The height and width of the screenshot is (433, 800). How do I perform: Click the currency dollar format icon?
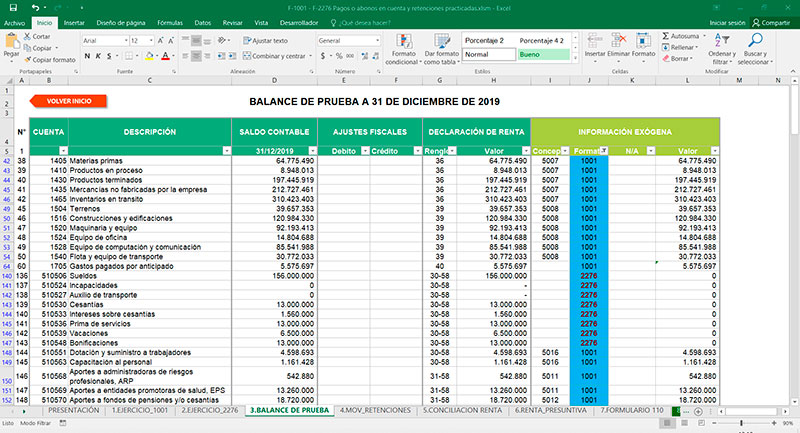click(x=322, y=56)
